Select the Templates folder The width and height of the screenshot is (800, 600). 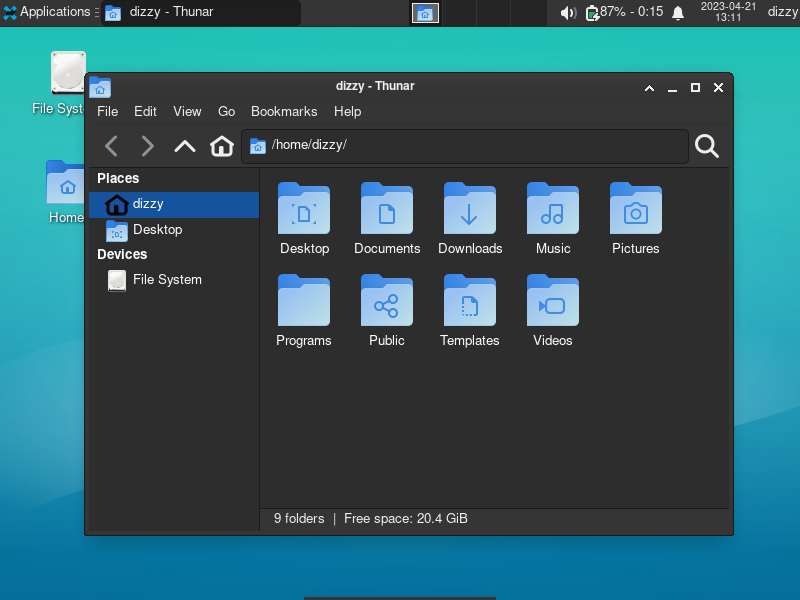point(470,300)
